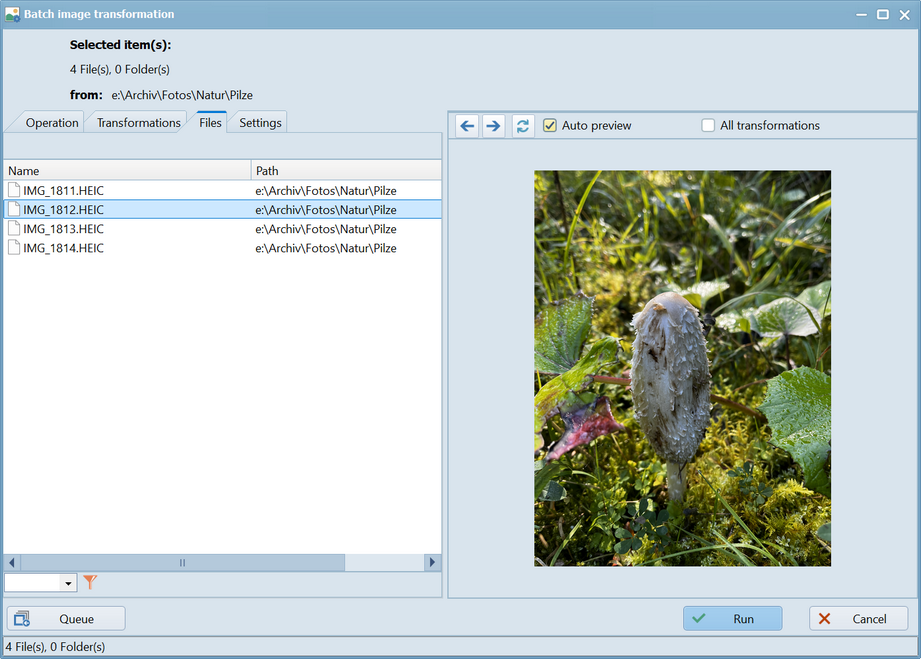Click the path cell of IMG_1812.HEIC
The width and height of the screenshot is (921, 659).
(x=326, y=210)
